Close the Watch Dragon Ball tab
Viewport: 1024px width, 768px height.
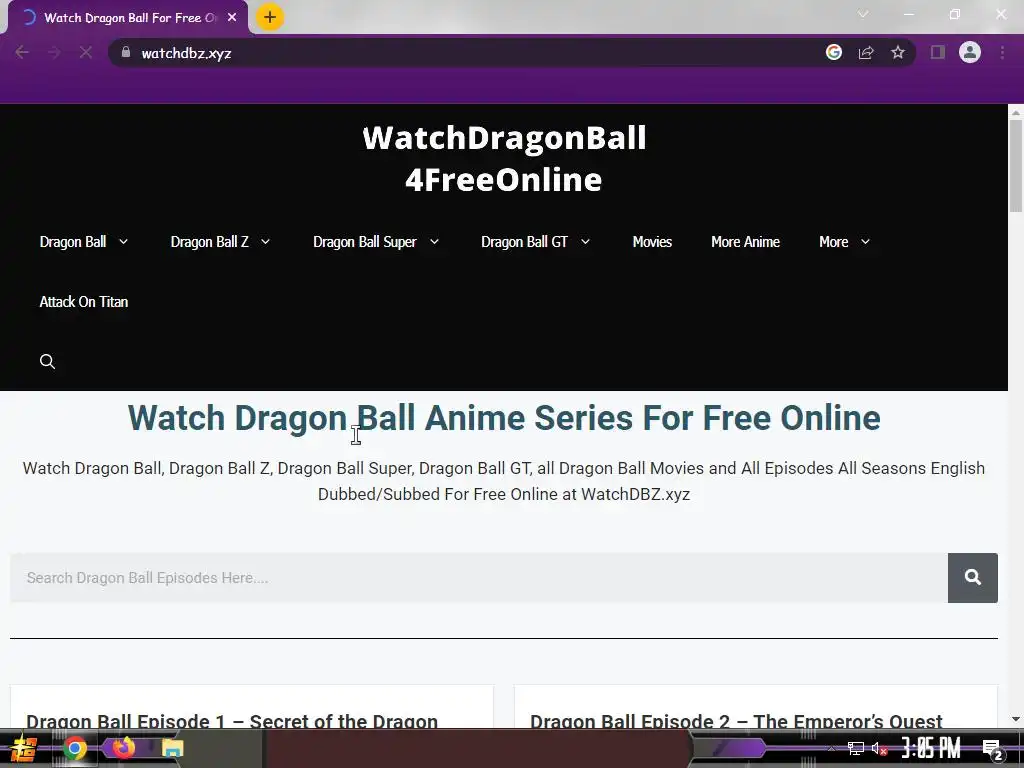(232, 18)
